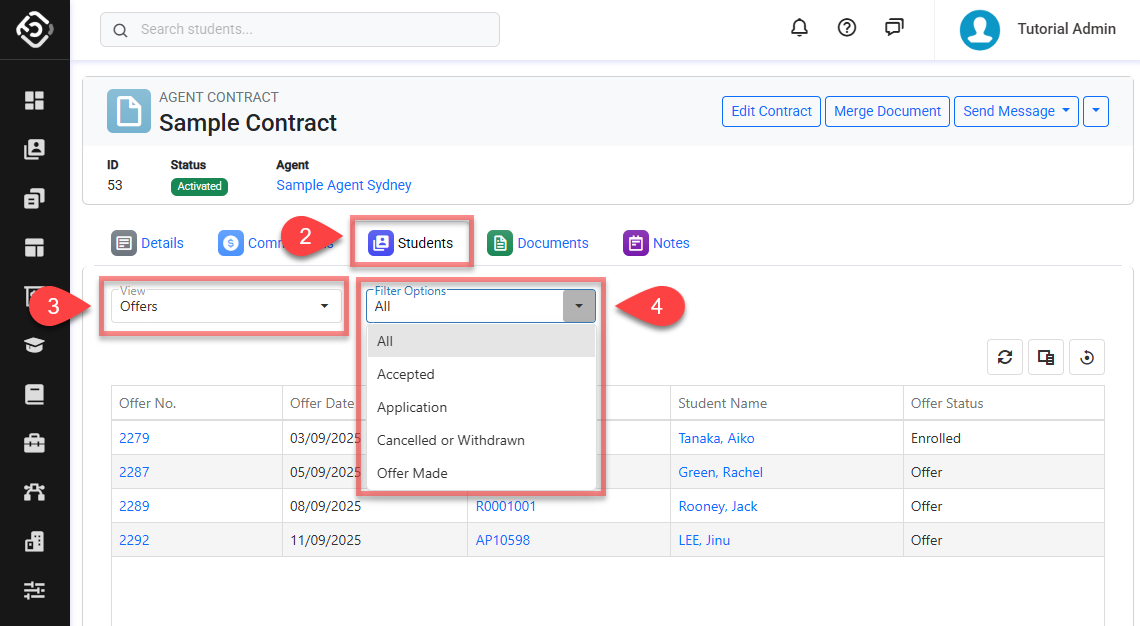The width and height of the screenshot is (1140, 626).
Task: Open the chat messages icon
Action: 894,28
